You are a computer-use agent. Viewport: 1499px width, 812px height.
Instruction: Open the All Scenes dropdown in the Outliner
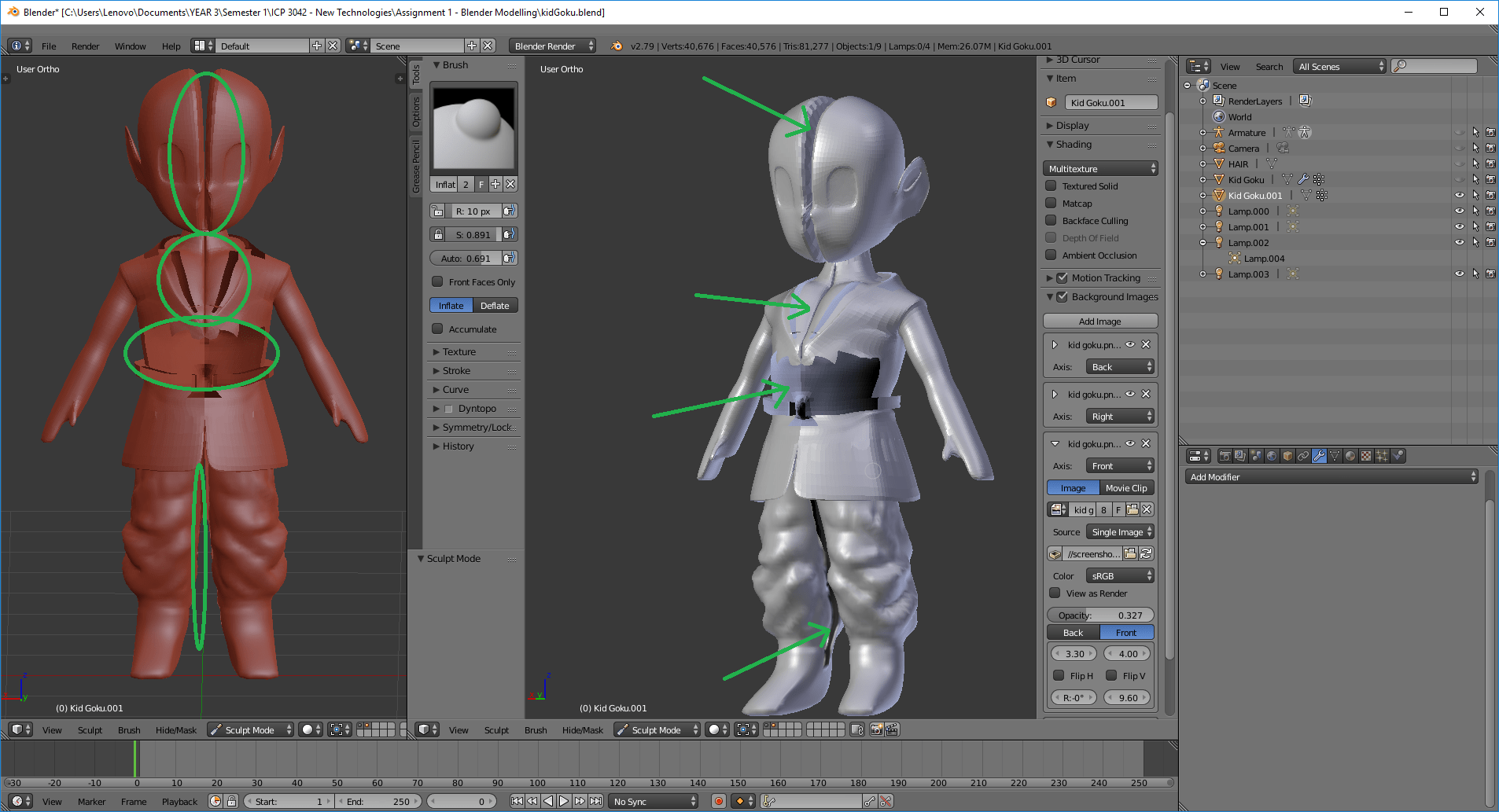click(x=1339, y=66)
